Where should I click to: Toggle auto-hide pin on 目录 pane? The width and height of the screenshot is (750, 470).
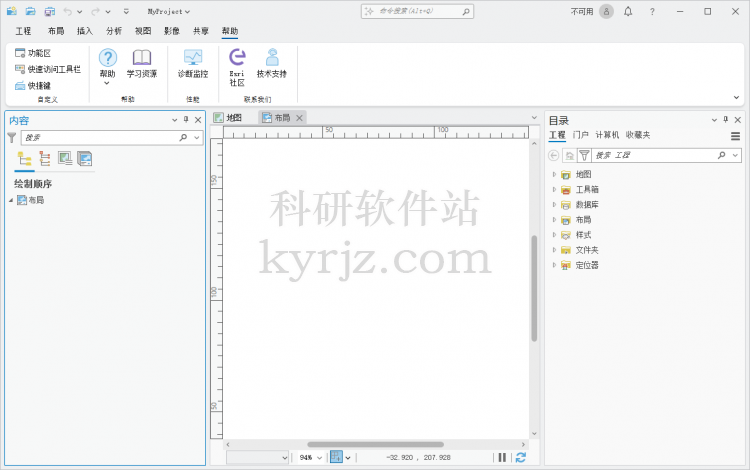click(x=726, y=120)
